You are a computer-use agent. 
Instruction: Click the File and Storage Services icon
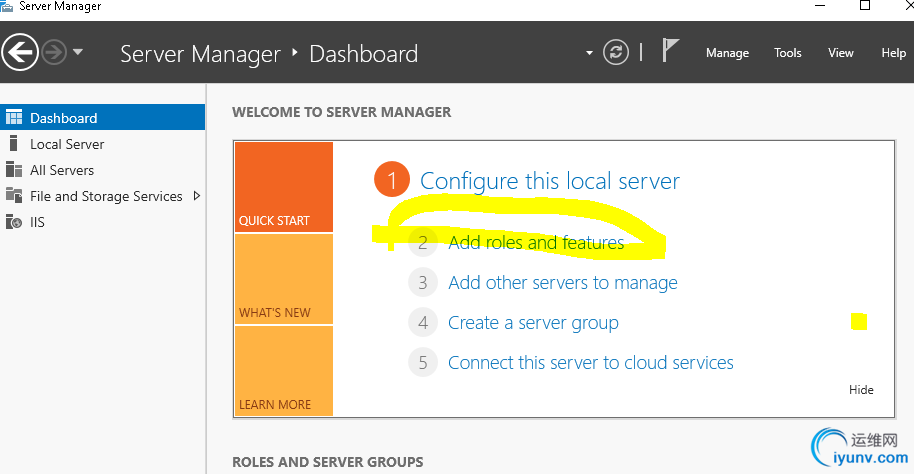click(14, 195)
